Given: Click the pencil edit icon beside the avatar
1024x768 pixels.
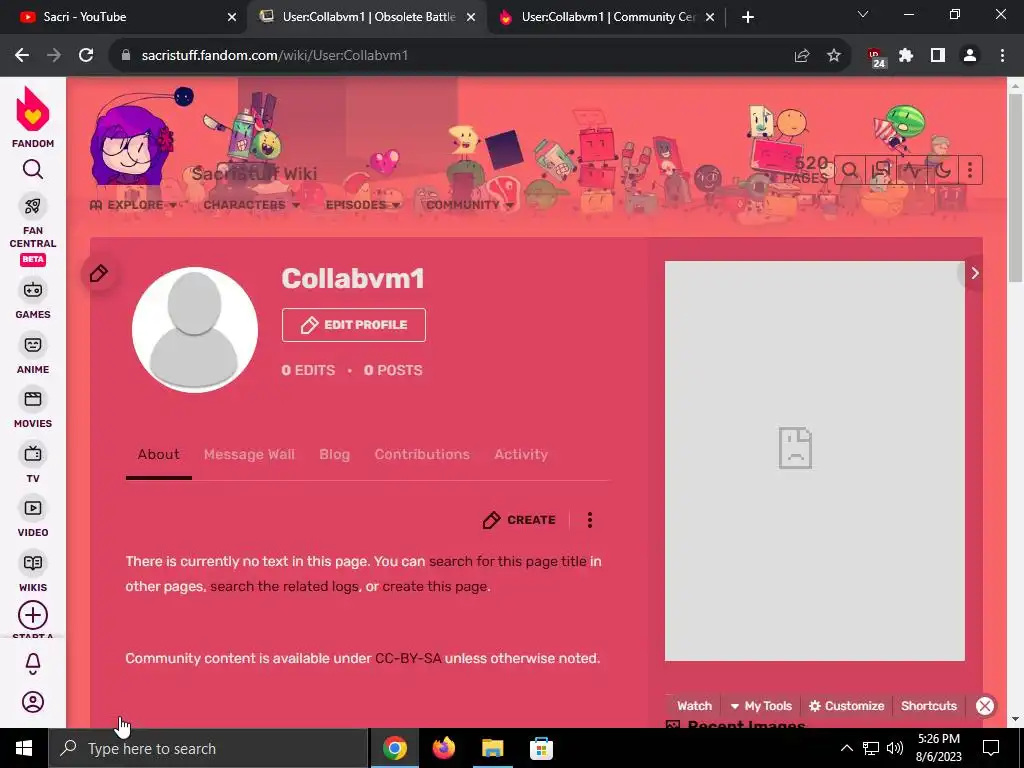Looking at the screenshot, I should [x=99, y=273].
